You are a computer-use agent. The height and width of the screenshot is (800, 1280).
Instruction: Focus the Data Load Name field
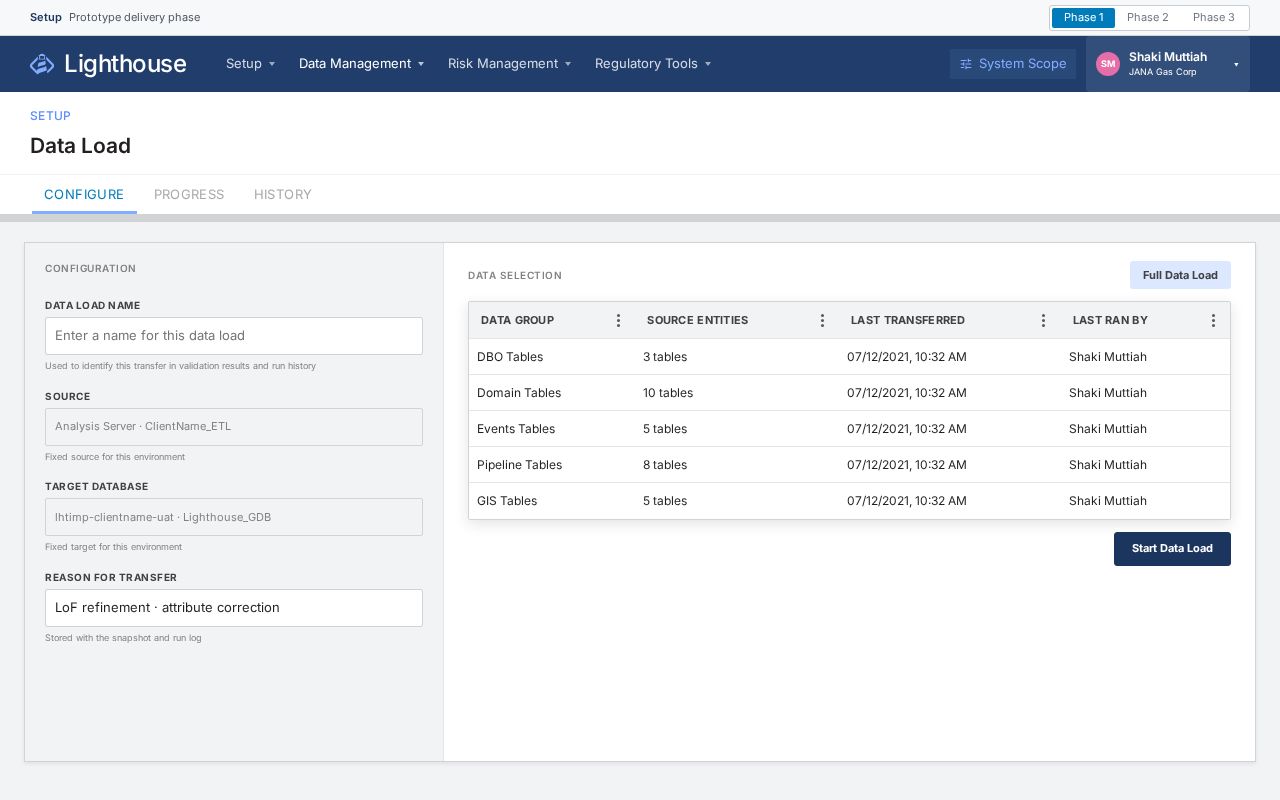coord(234,336)
